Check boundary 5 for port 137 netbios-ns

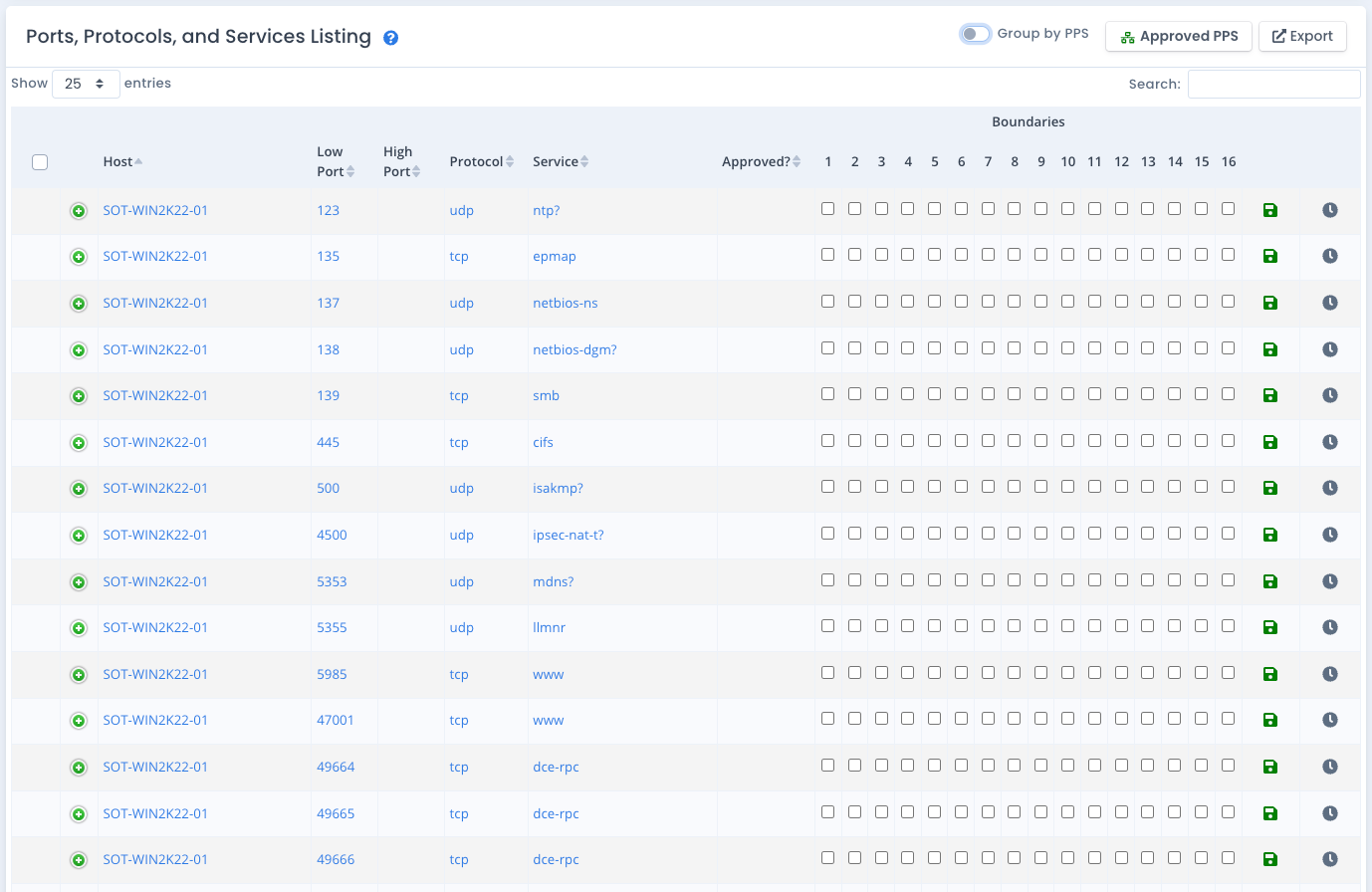tap(934, 302)
